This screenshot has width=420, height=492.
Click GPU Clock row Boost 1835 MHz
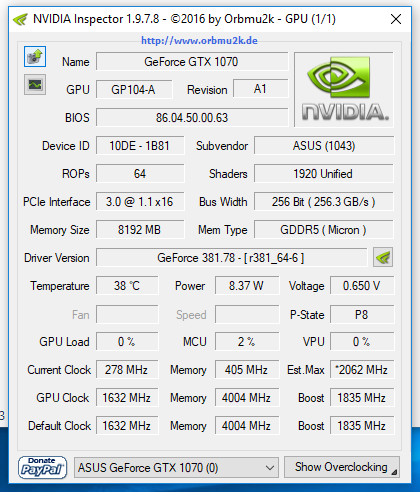coord(362,397)
